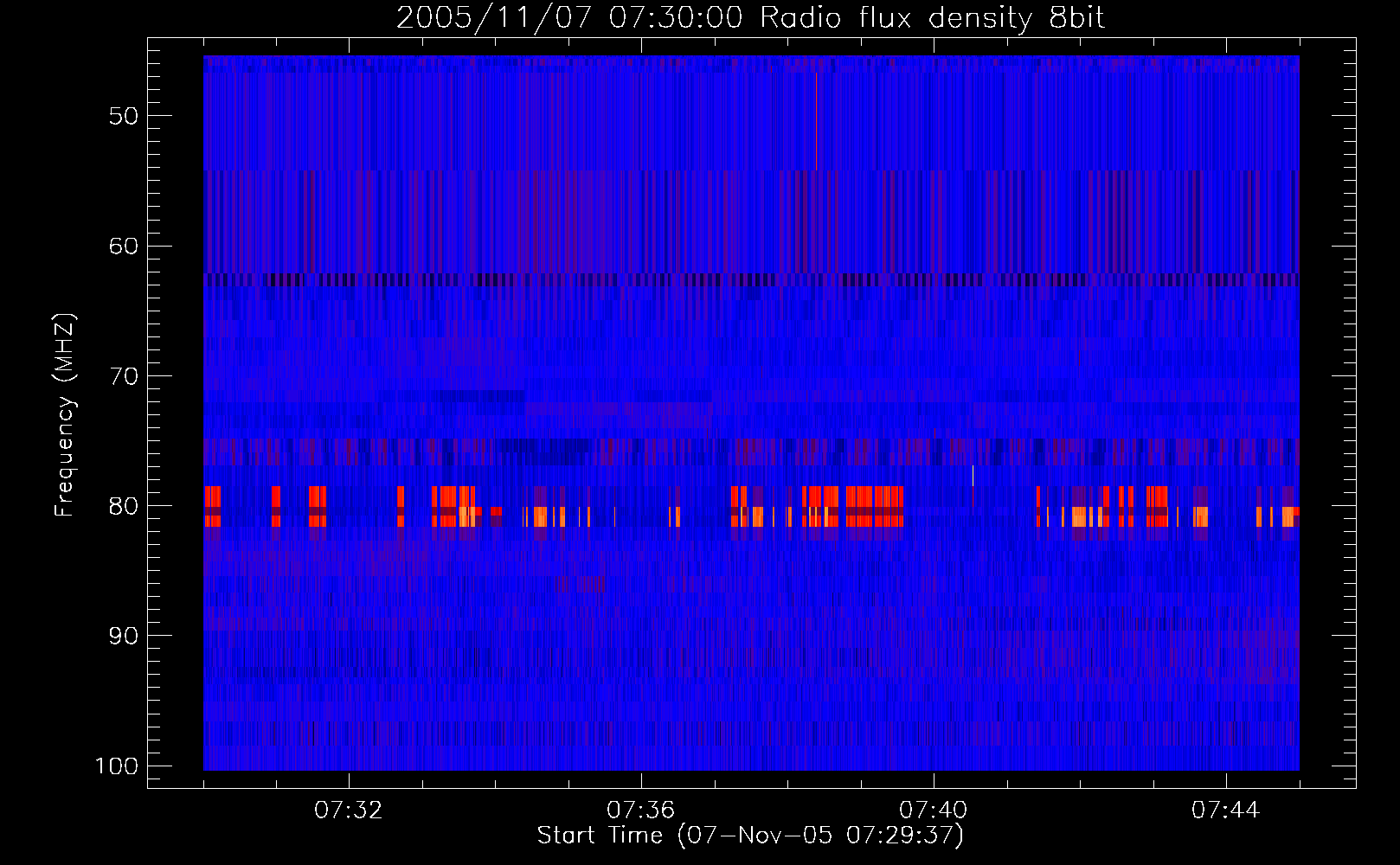This screenshot has height=865, width=1400.
Task: Click the "Frequency (MHZ)" axis label
Action: pos(65,415)
